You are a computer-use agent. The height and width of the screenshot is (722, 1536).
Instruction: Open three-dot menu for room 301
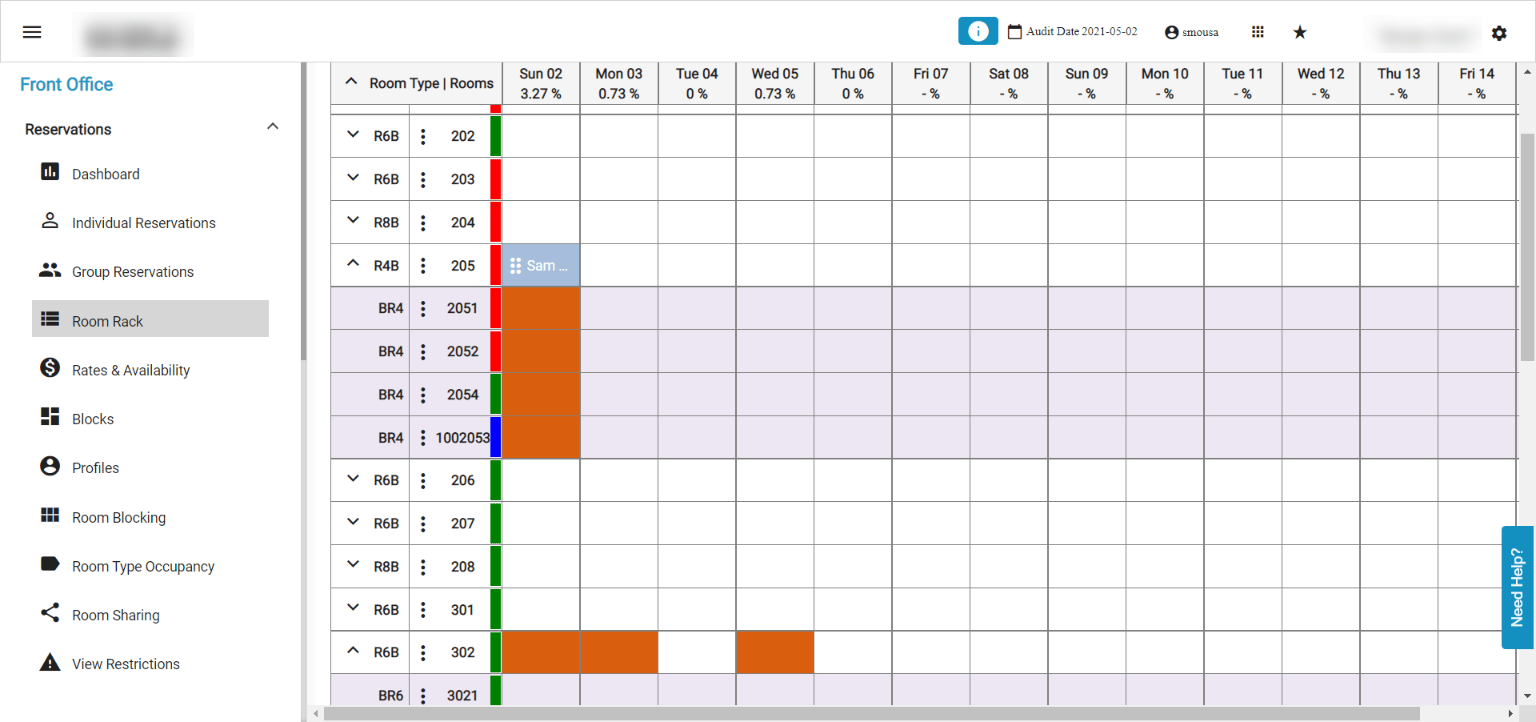pos(423,609)
